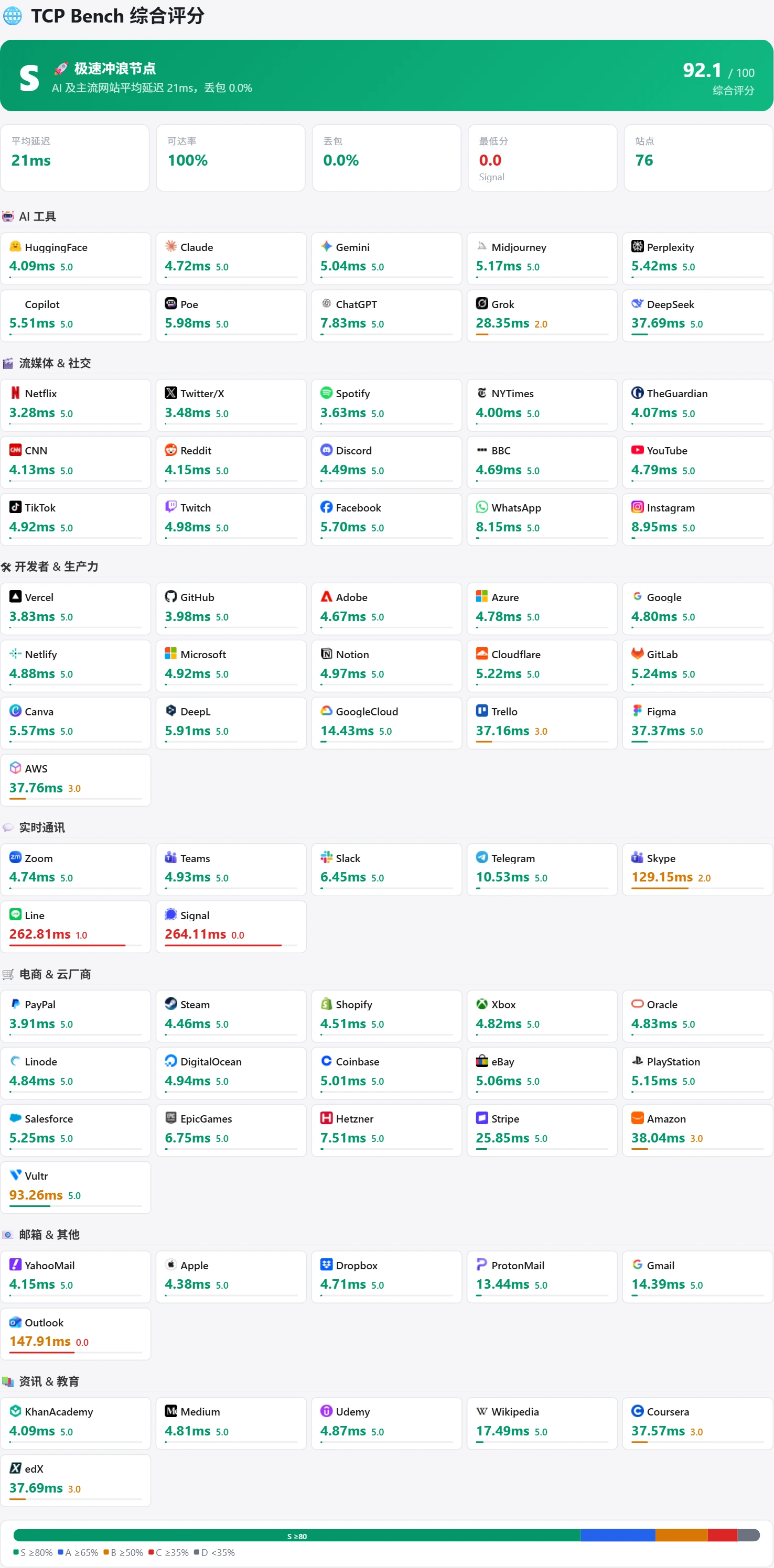Click the 流媒体 & 社交 section heading
This screenshot has width=774, height=1568.
click(x=55, y=363)
